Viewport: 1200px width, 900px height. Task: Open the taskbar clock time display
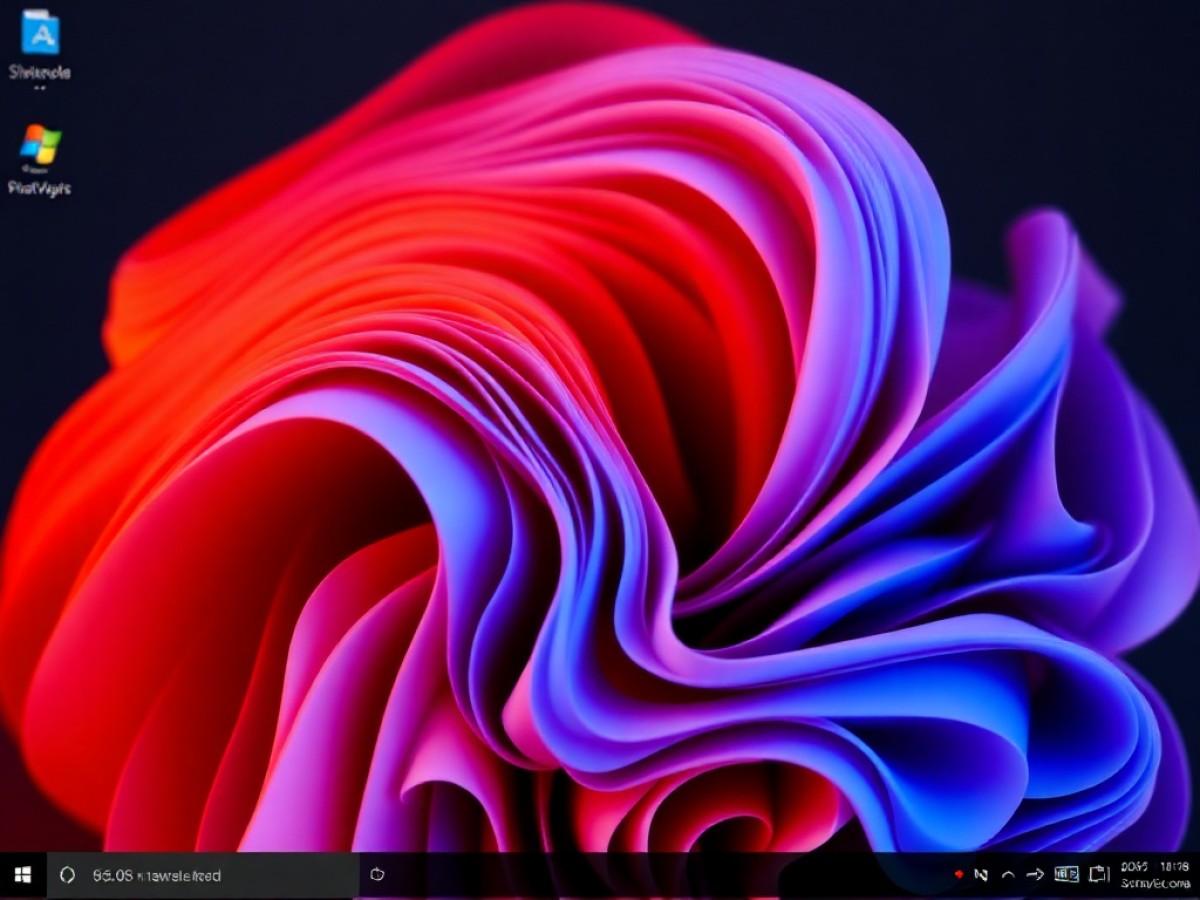tap(1173, 867)
